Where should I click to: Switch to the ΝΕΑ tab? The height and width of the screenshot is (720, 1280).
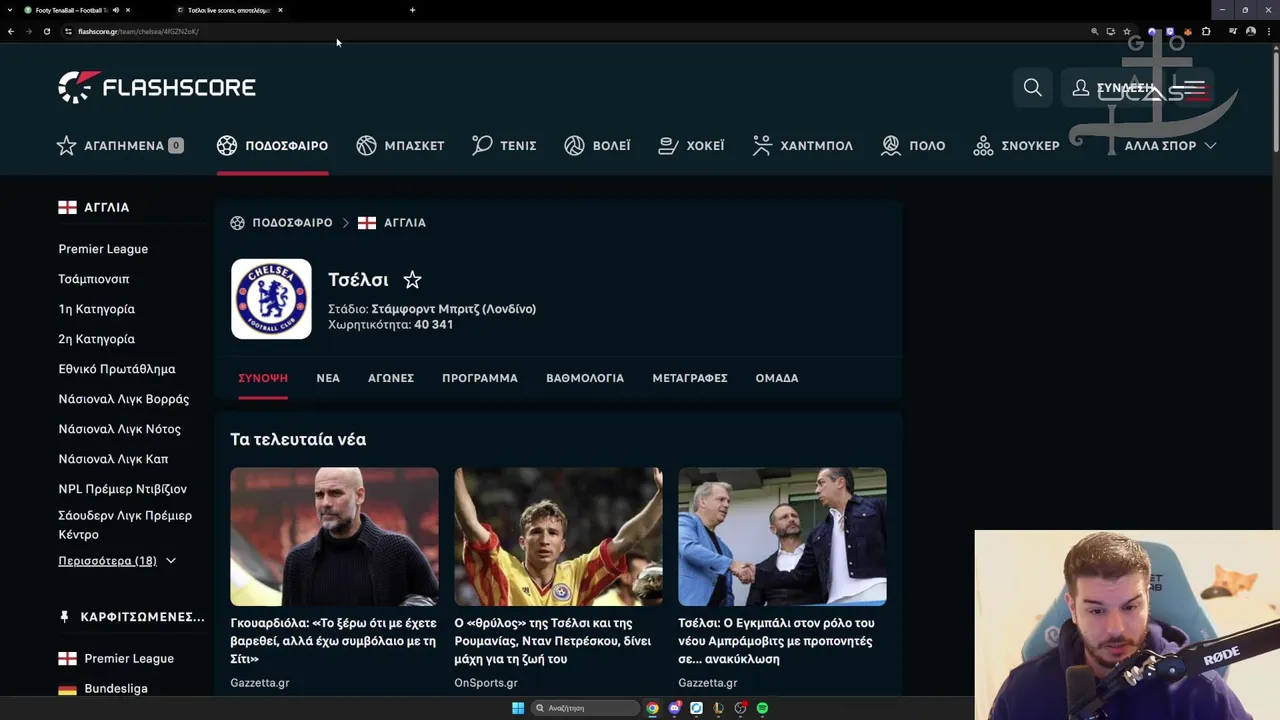pyautogui.click(x=328, y=378)
